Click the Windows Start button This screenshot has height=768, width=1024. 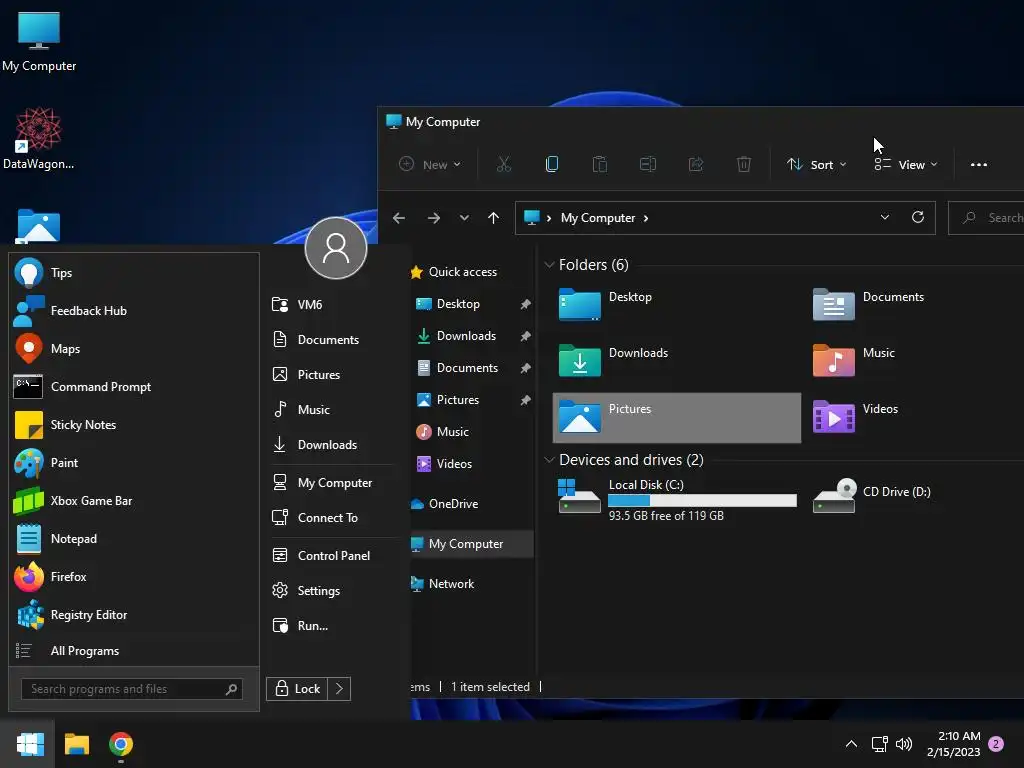point(30,744)
